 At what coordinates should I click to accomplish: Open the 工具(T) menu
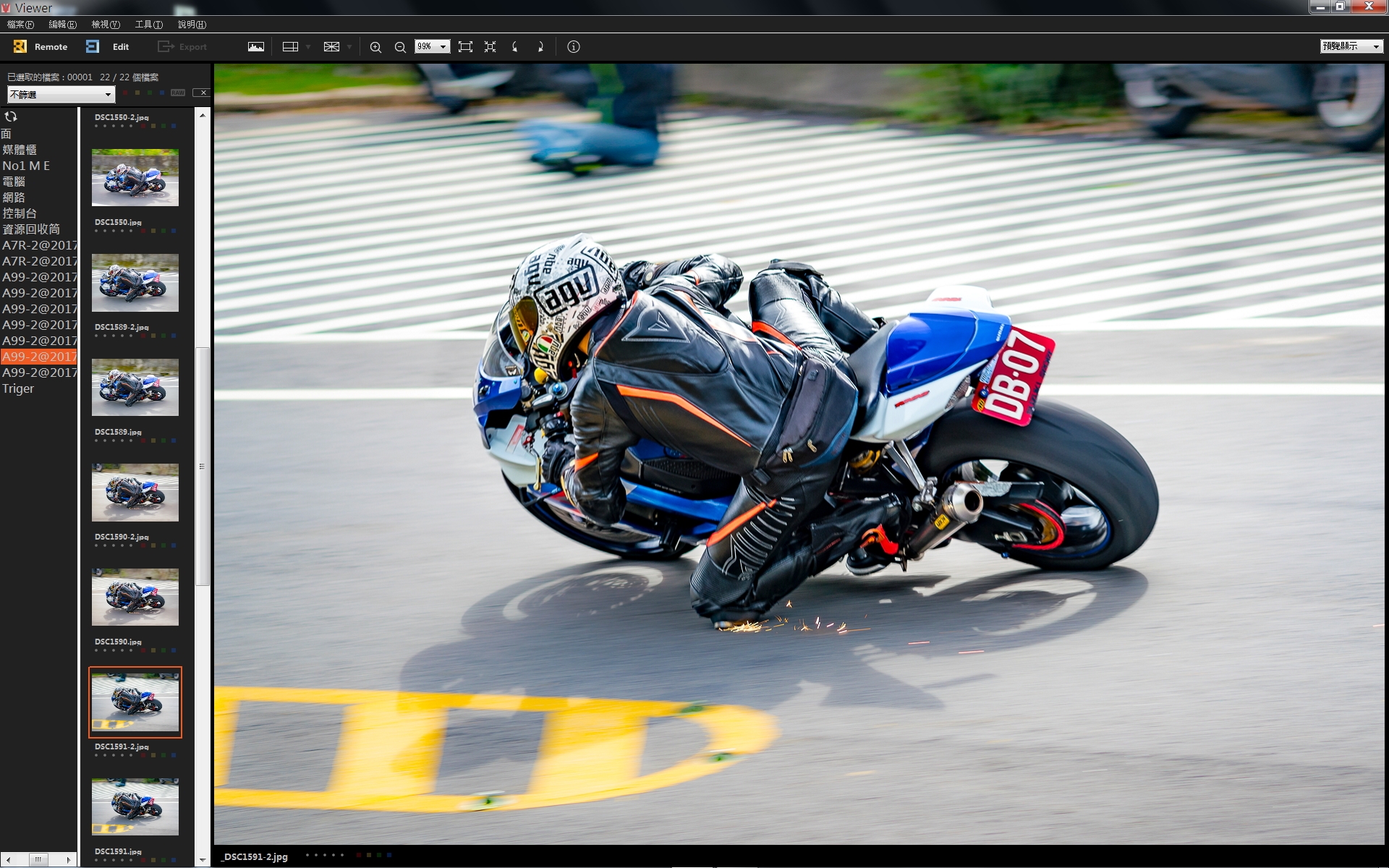(149, 25)
